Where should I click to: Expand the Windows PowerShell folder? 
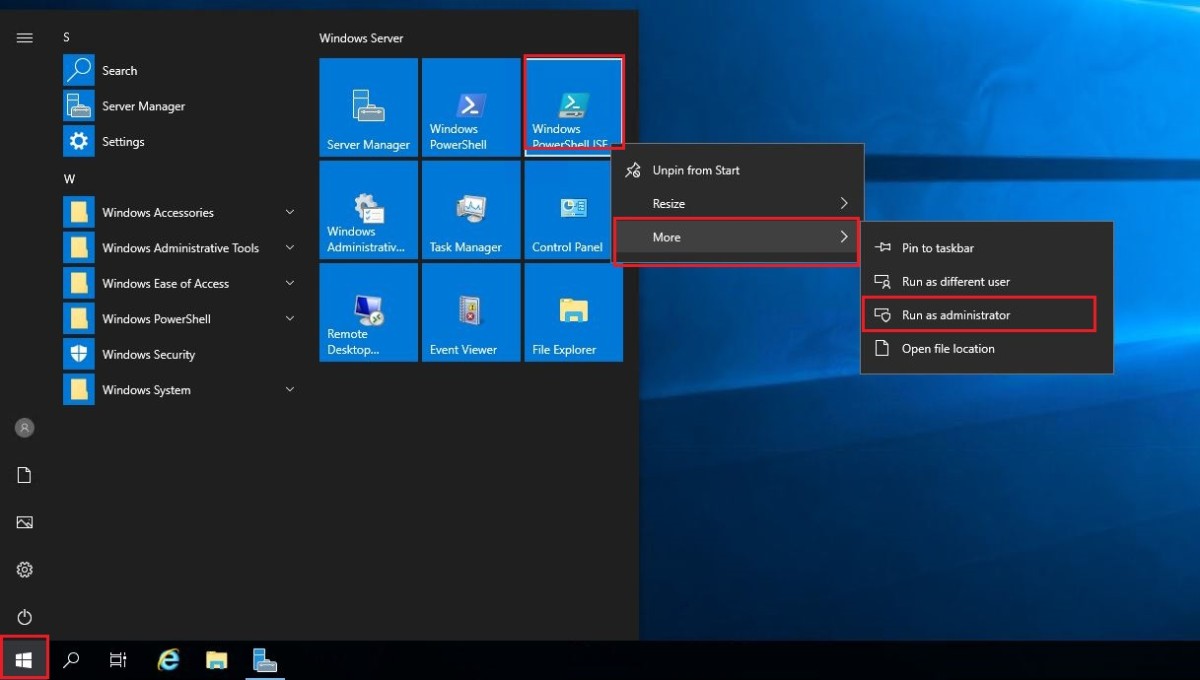coord(180,319)
